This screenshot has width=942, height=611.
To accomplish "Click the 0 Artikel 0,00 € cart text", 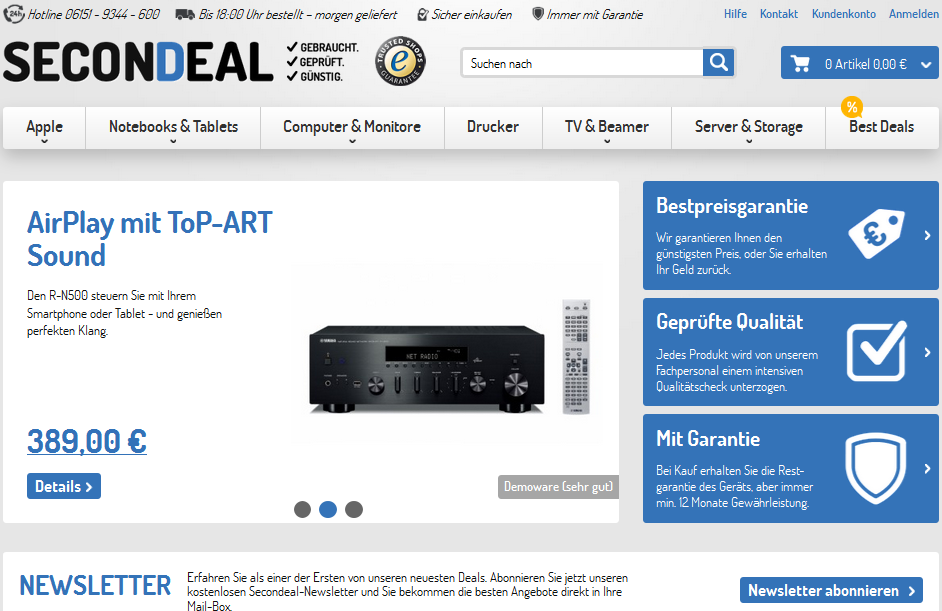I will tap(866, 64).
